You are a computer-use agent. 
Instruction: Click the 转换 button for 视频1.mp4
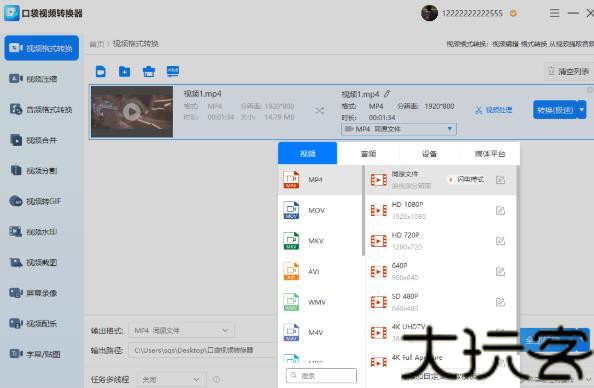555,110
